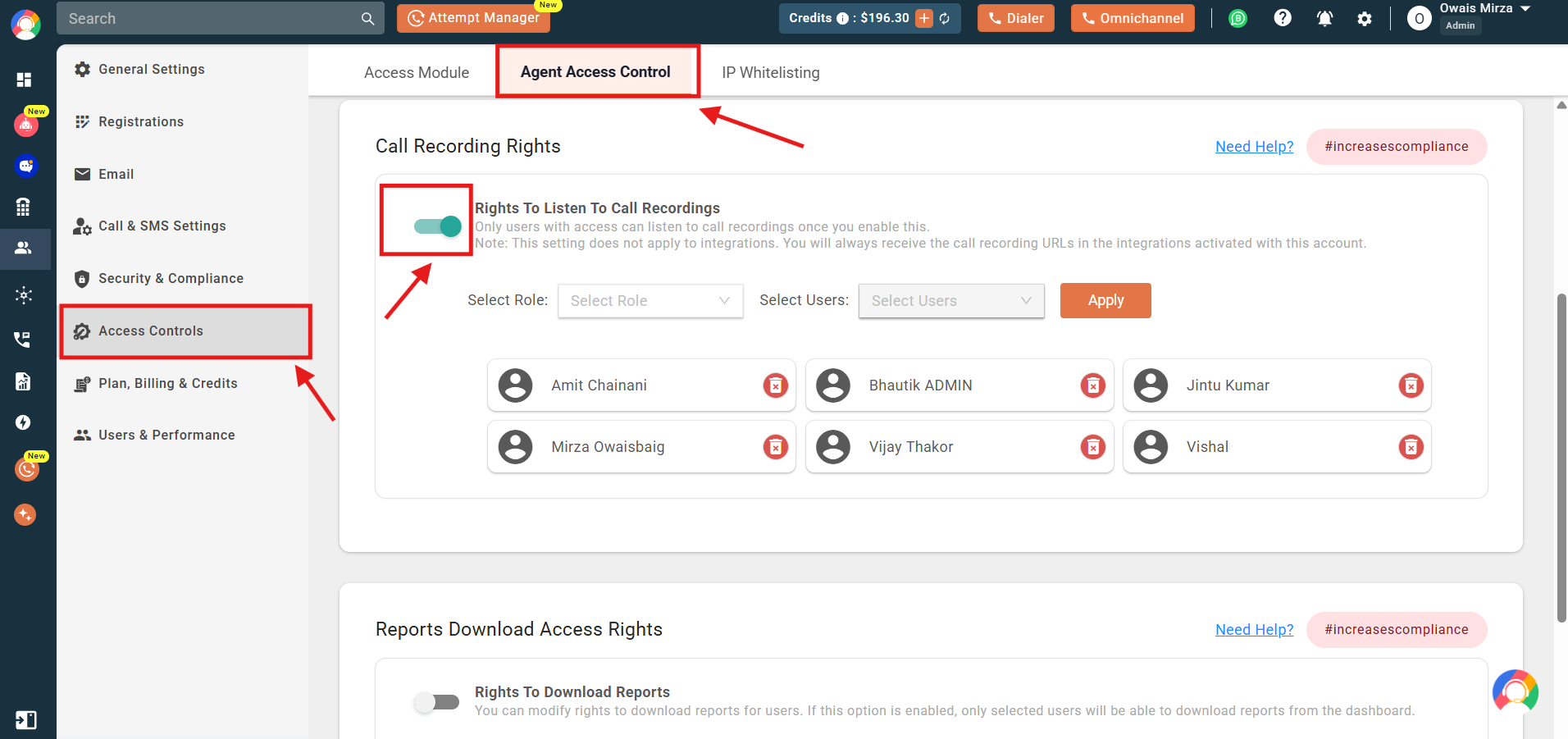Remove Vishal from recording access
The image size is (1568, 739).
[1411, 447]
